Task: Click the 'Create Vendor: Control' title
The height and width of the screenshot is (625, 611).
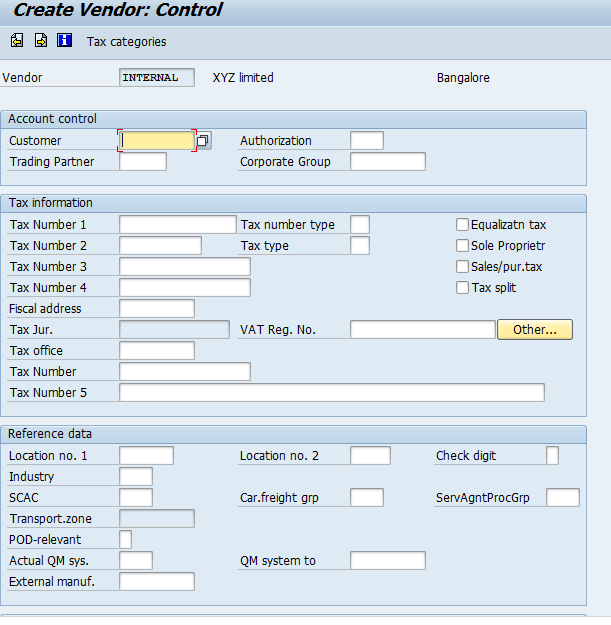Action: click(x=118, y=10)
